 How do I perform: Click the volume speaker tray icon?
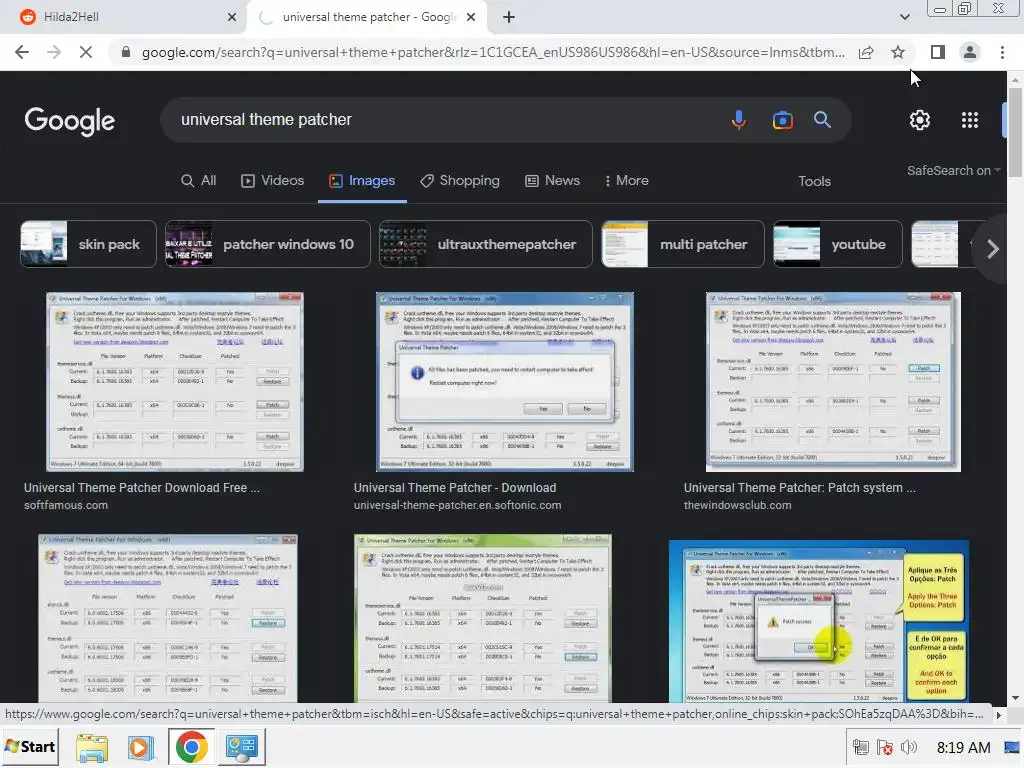click(x=908, y=747)
